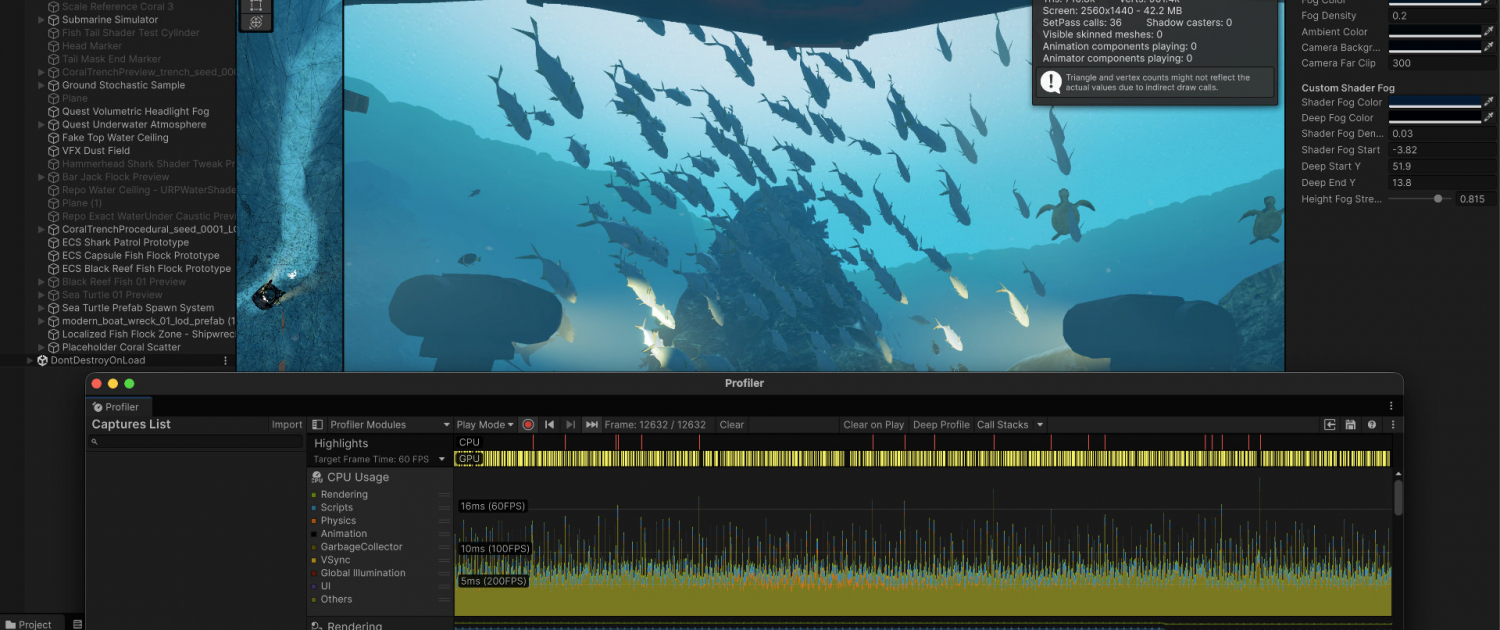
Task: Select the Transform tool in Scene overlay
Action: point(256,22)
